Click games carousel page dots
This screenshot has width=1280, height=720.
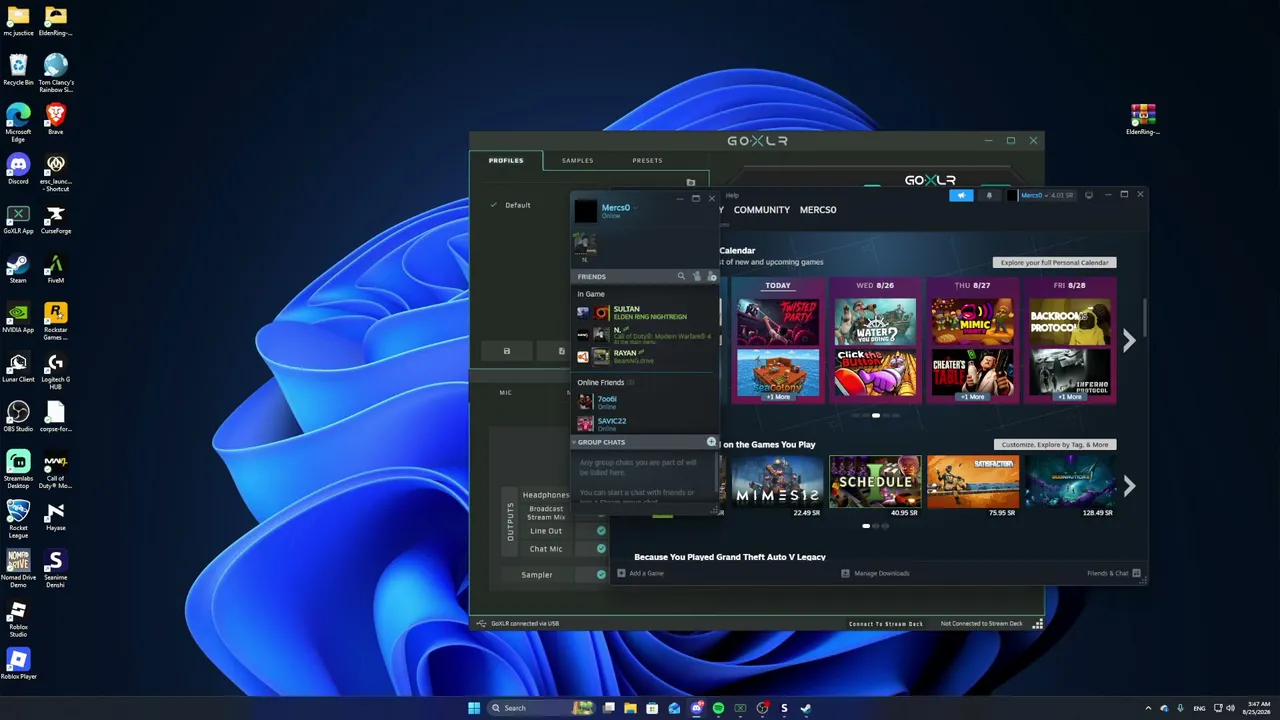click(875, 526)
